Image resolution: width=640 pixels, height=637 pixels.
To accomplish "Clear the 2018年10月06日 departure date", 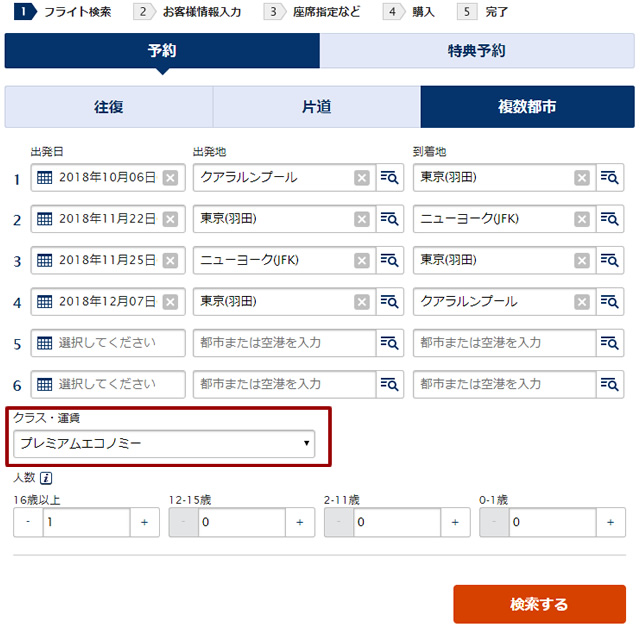I will [x=170, y=178].
